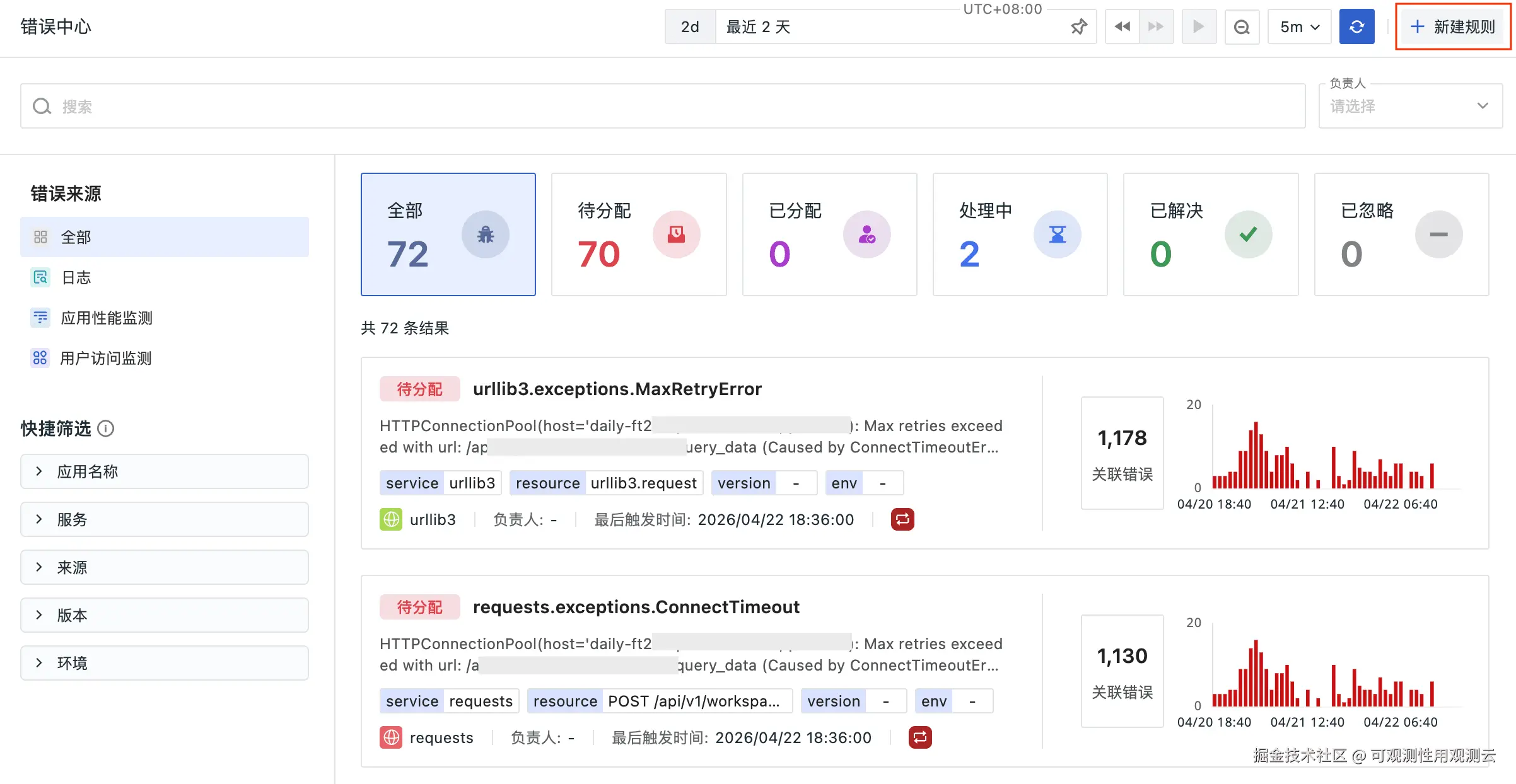This screenshot has width=1516, height=784.
Task: Select 用户访问监测 error source
Action: click(105, 358)
